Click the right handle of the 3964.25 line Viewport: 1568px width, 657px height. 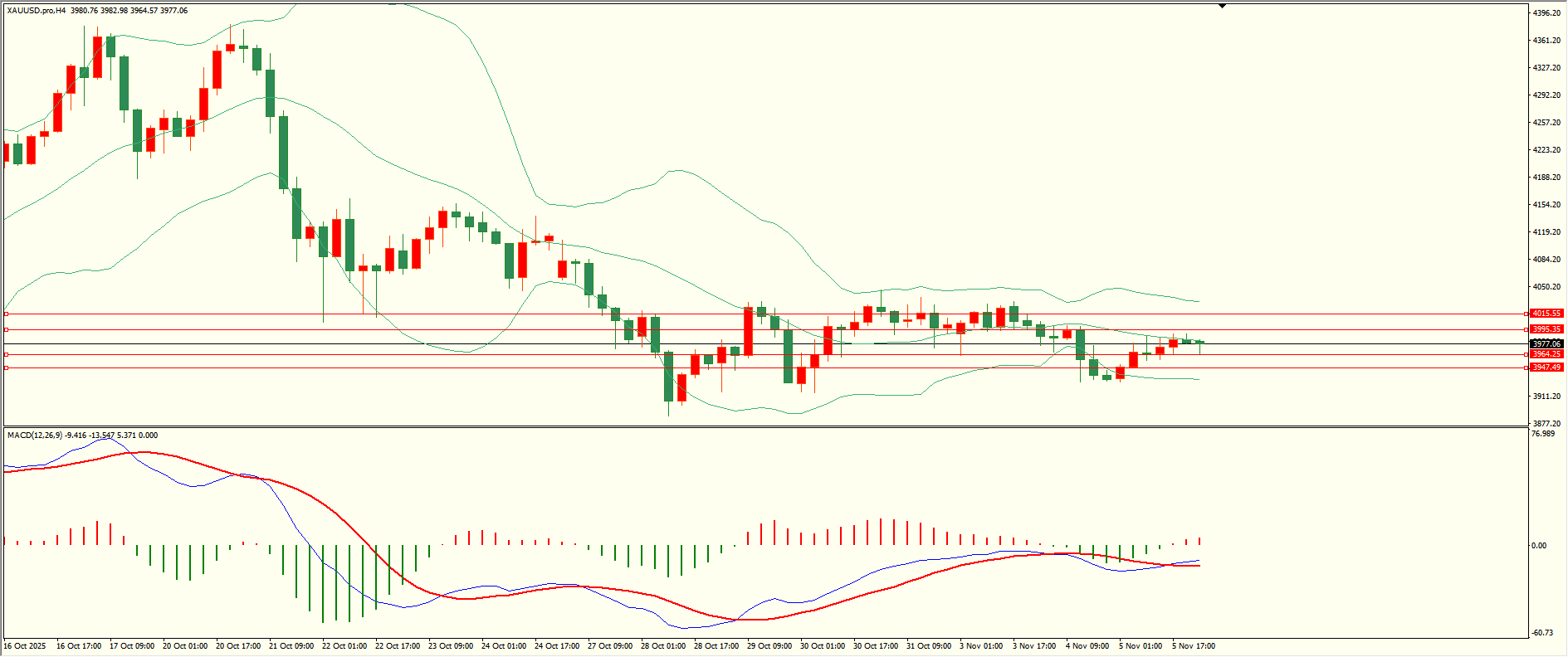[x=1526, y=354]
